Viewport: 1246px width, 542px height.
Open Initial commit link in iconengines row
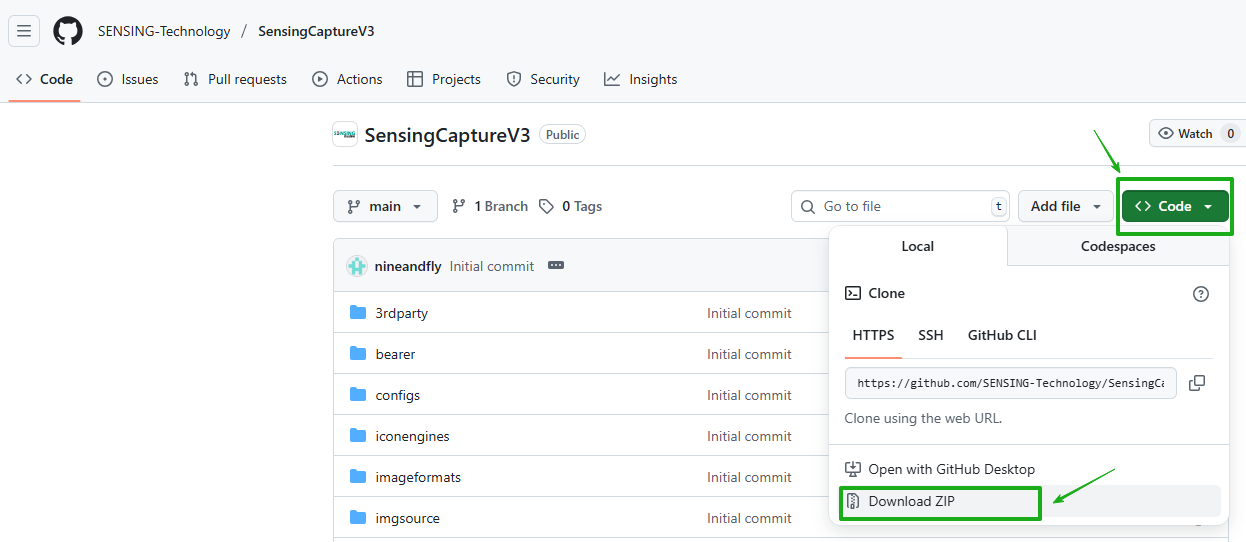tap(749, 436)
